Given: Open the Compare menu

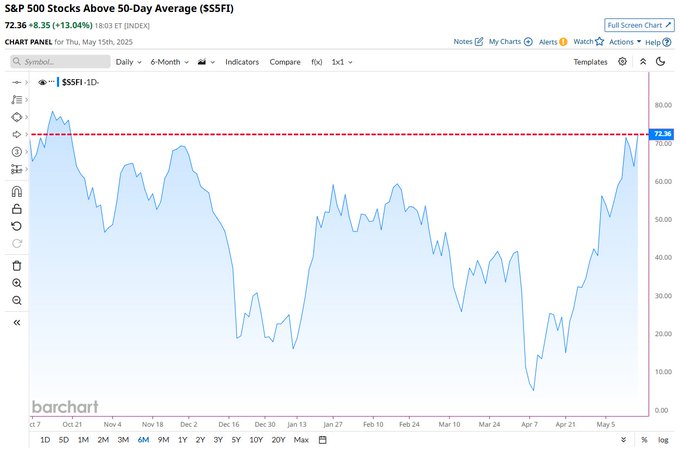Looking at the screenshot, I should (285, 62).
